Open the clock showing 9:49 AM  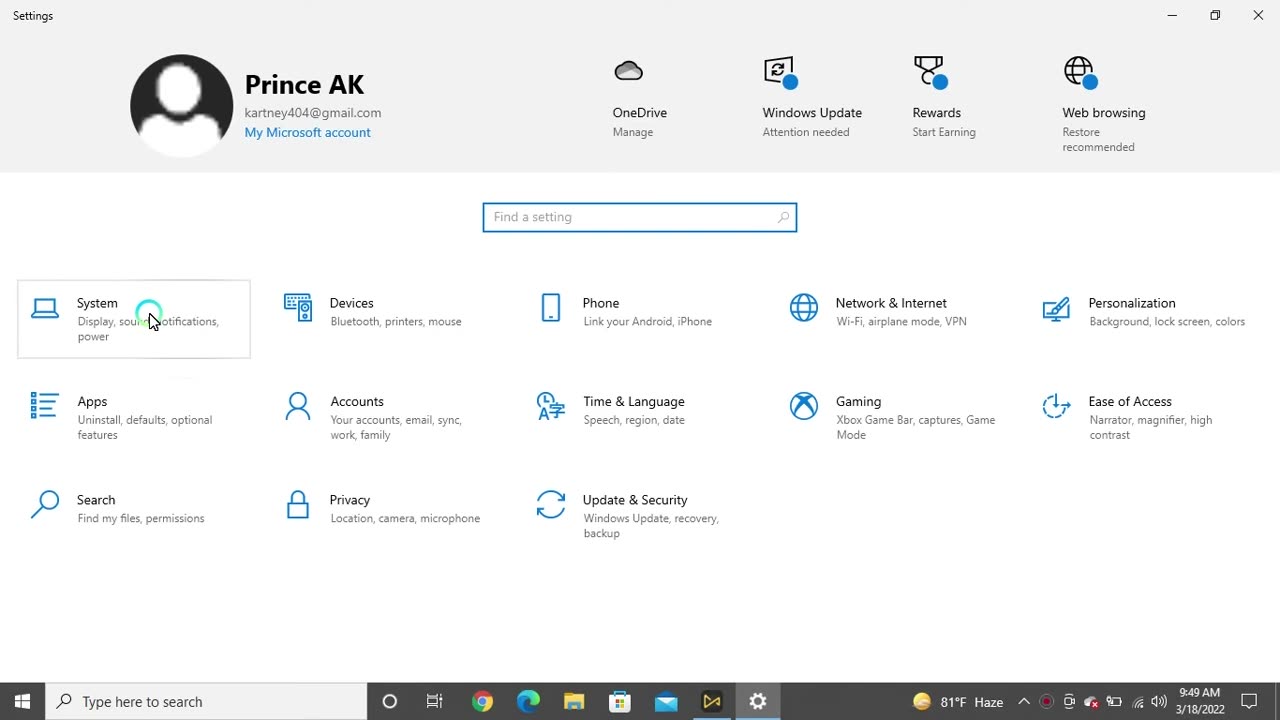click(1200, 701)
